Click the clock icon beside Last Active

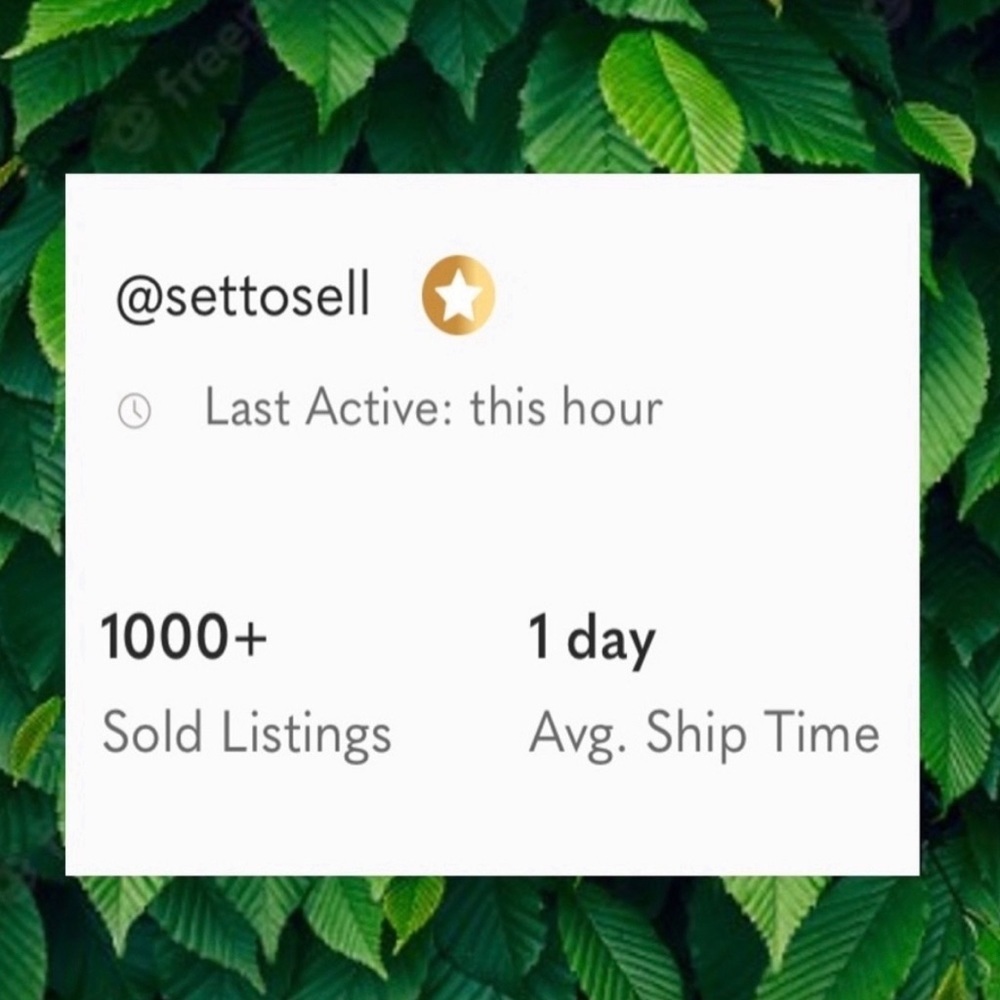135,411
